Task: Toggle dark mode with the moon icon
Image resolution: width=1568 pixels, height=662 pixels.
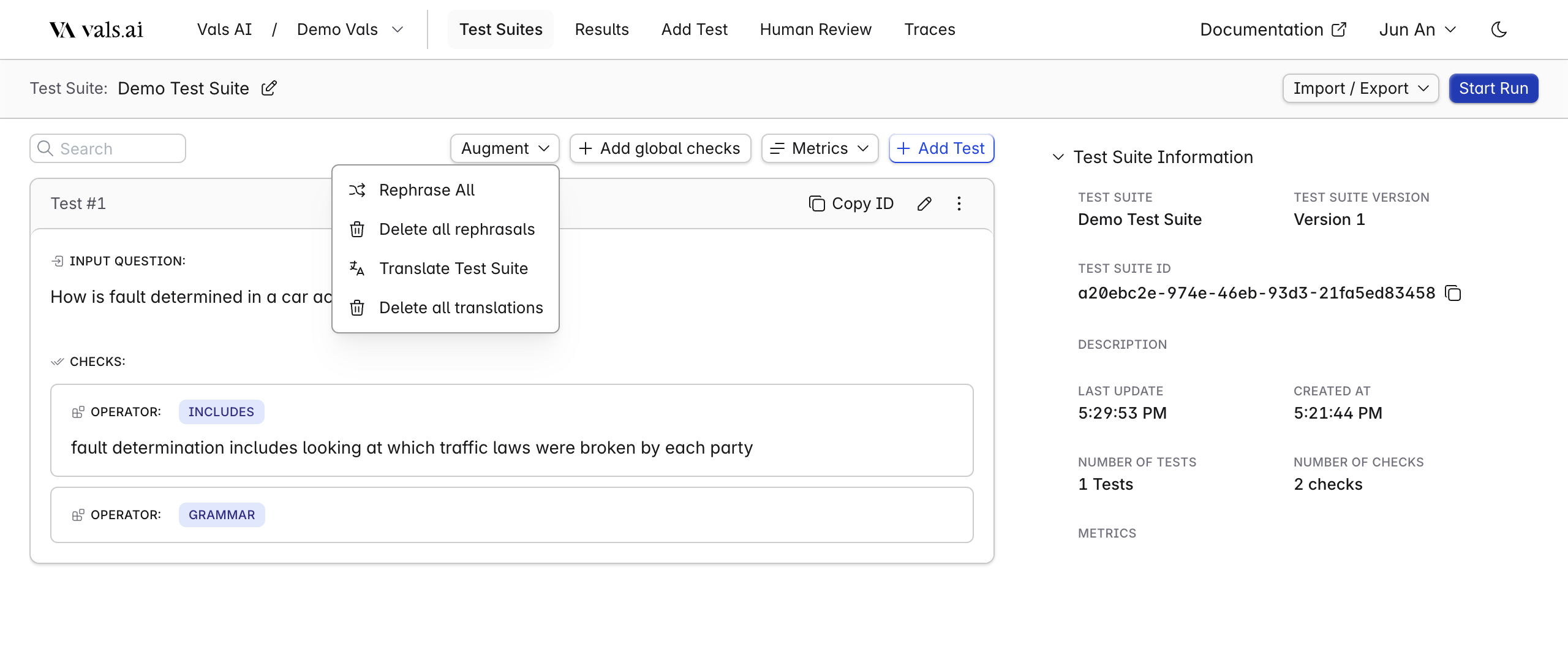Action: pos(1499,29)
